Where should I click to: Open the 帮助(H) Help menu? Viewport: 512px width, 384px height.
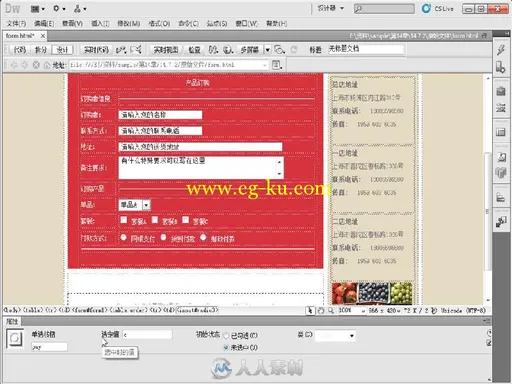pyautogui.click(x=277, y=23)
